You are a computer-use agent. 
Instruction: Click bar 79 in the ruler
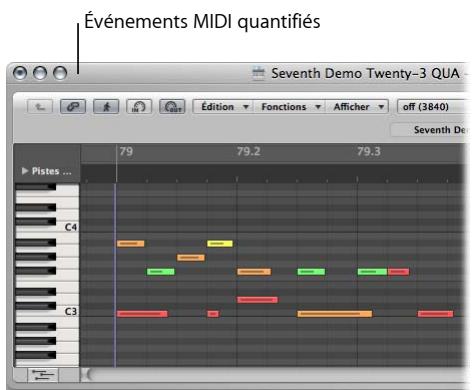(x=126, y=152)
